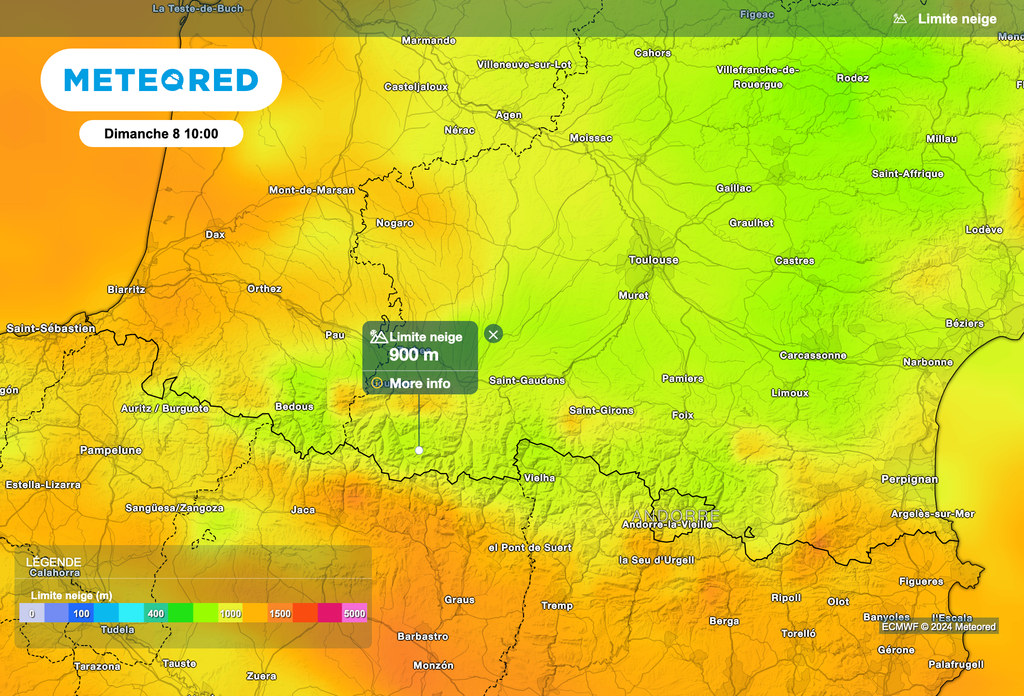Click the white map marker dot
Image resolution: width=1024 pixels, height=696 pixels.
[419, 451]
